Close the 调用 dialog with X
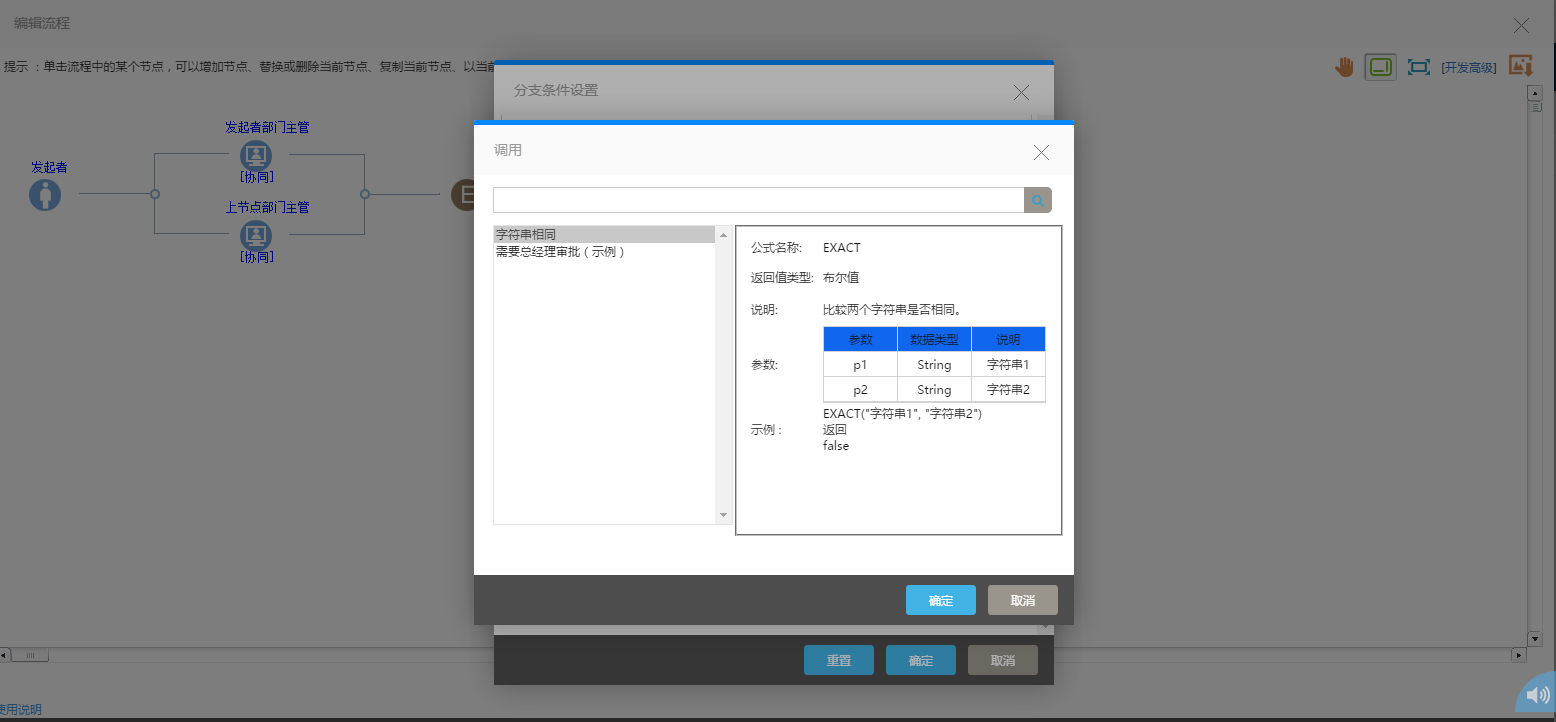 coord(1041,152)
